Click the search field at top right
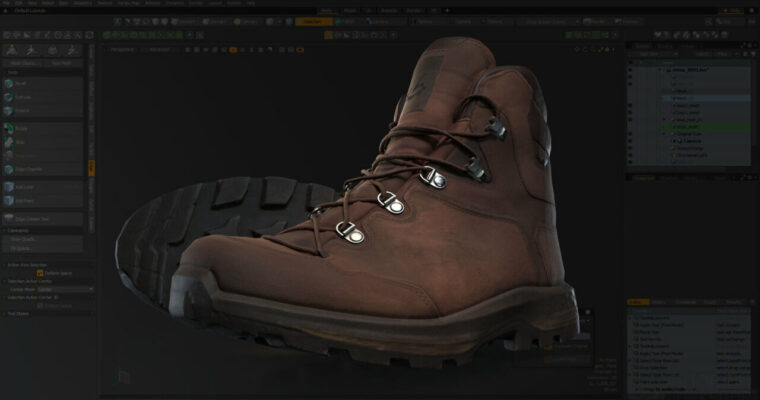Screen dimensions: 760x400 click(x=729, y=22)
